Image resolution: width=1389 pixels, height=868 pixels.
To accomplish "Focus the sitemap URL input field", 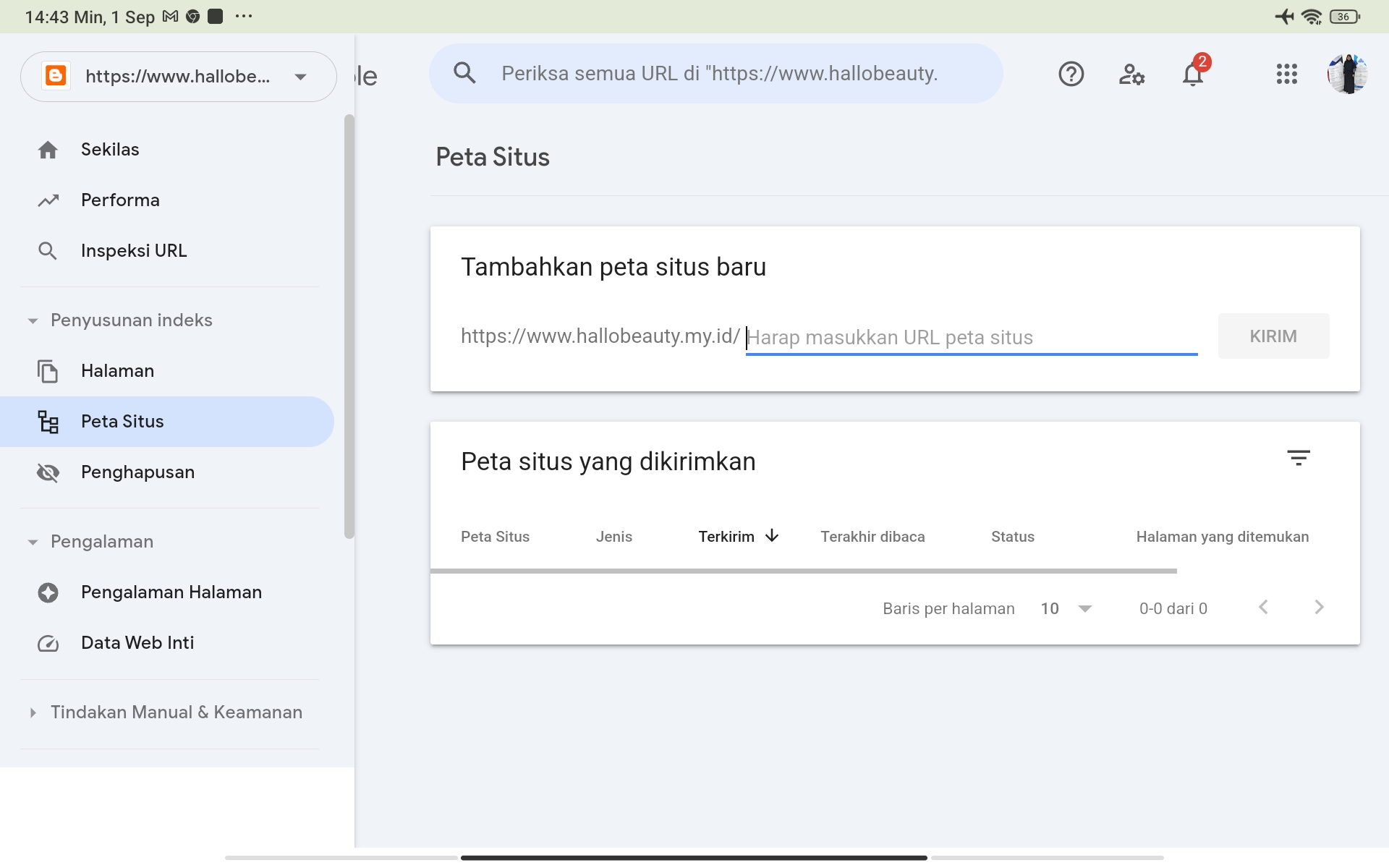I will pos(972,337).
